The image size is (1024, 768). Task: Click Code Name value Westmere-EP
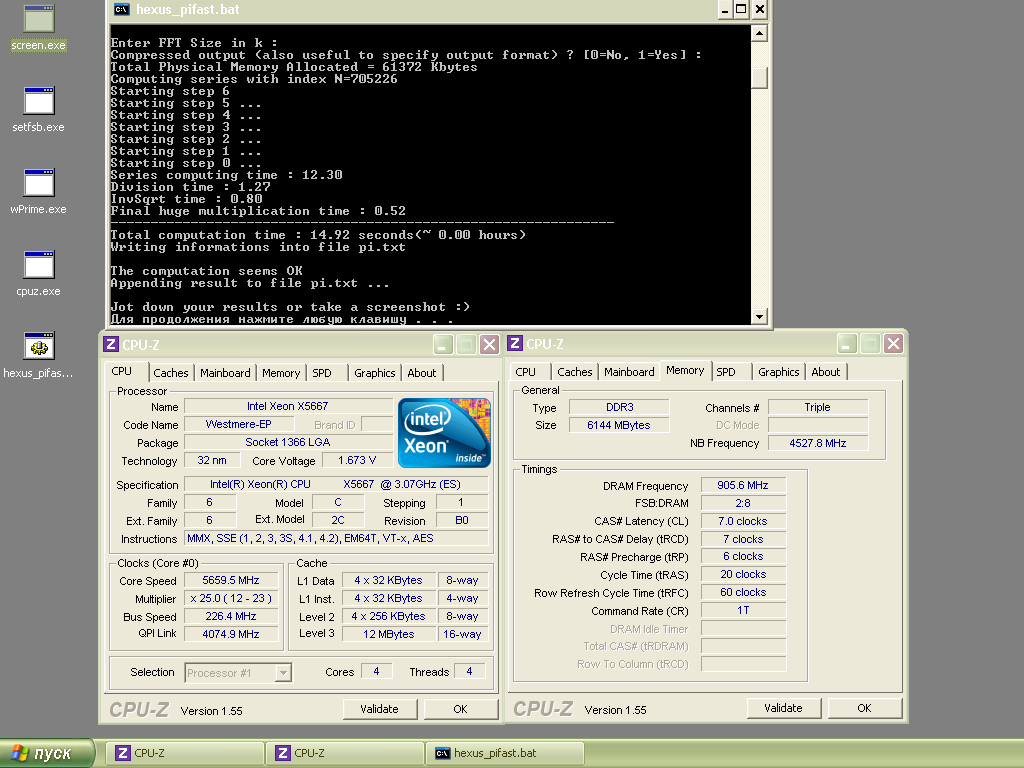coord(238,424)
